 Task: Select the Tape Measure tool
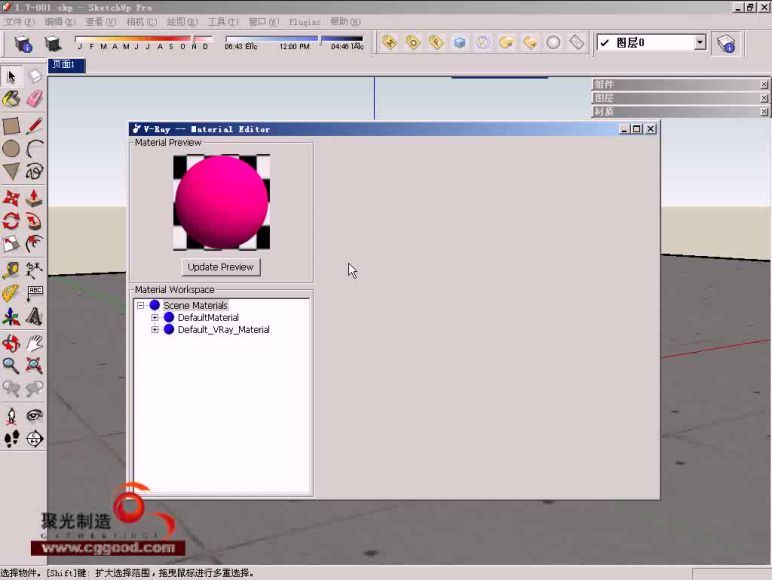11,270
